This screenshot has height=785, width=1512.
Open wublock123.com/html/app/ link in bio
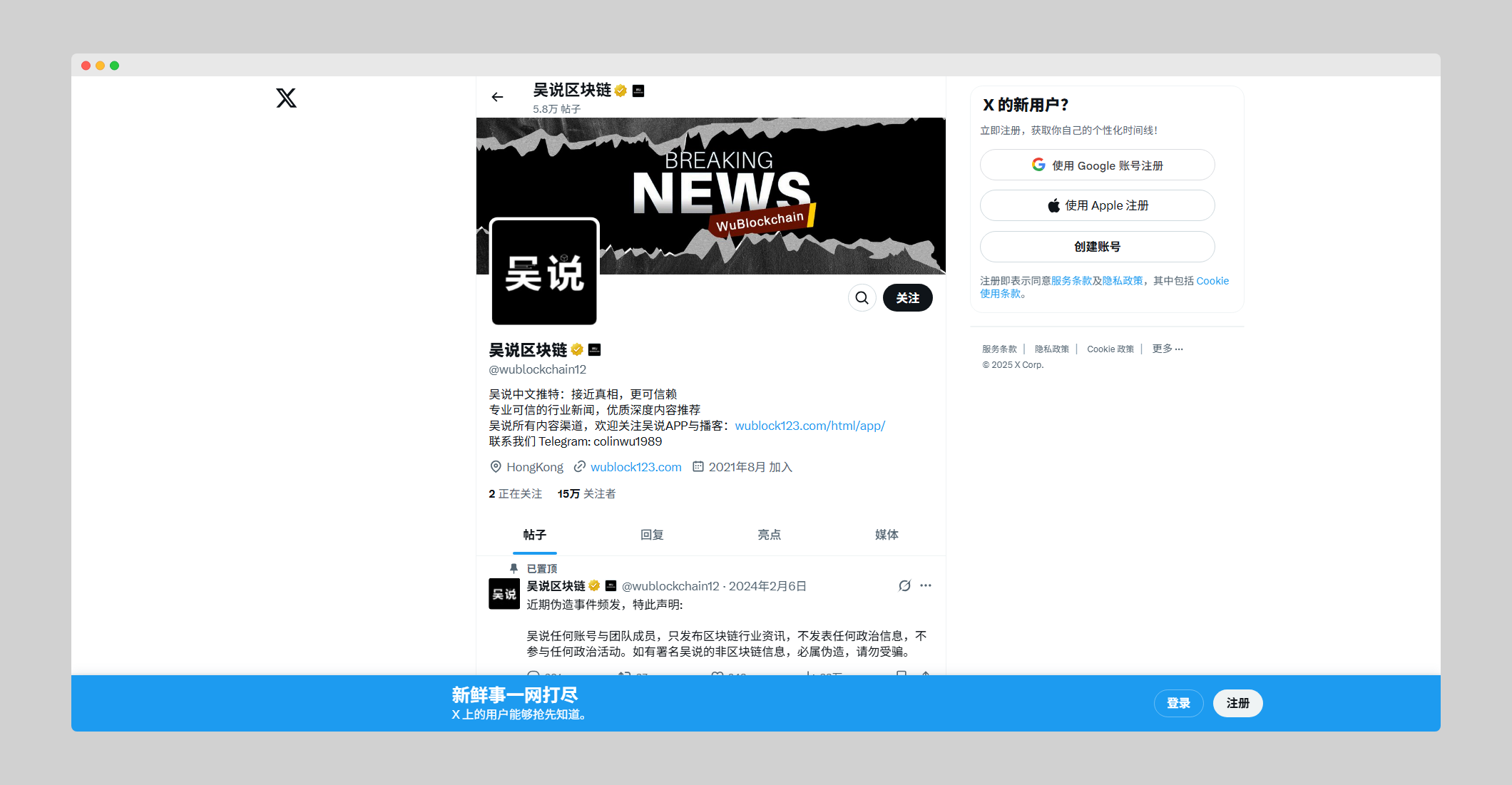click(809, 426)
